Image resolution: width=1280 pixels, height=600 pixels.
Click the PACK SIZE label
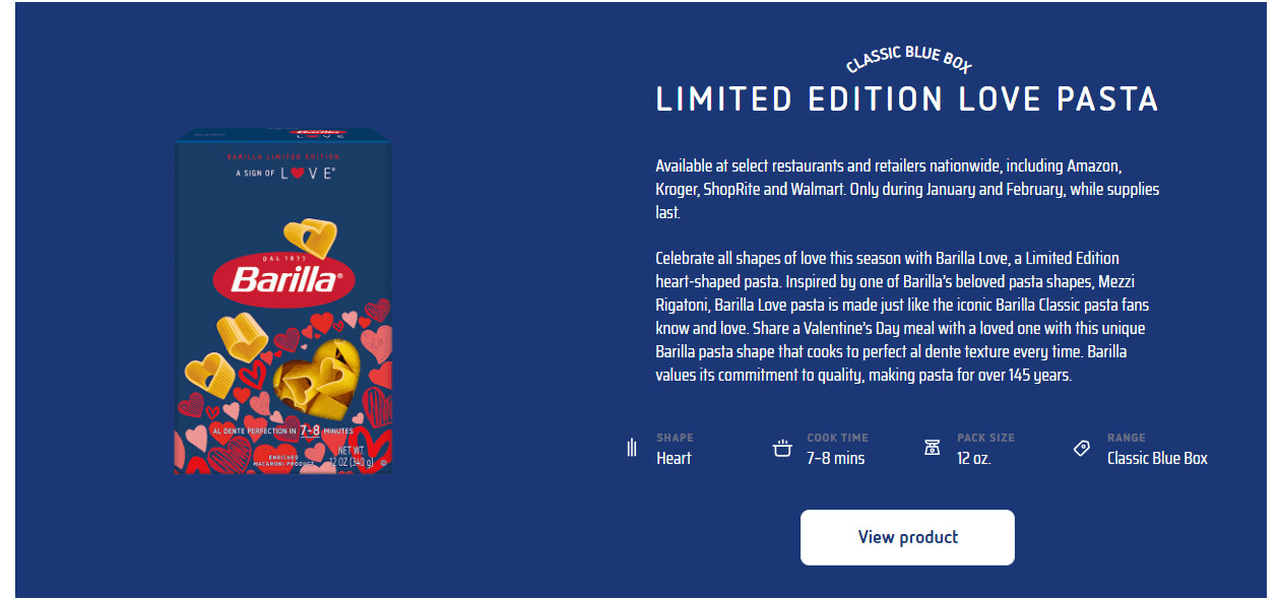pyautogui.click(x=985, y=438)
